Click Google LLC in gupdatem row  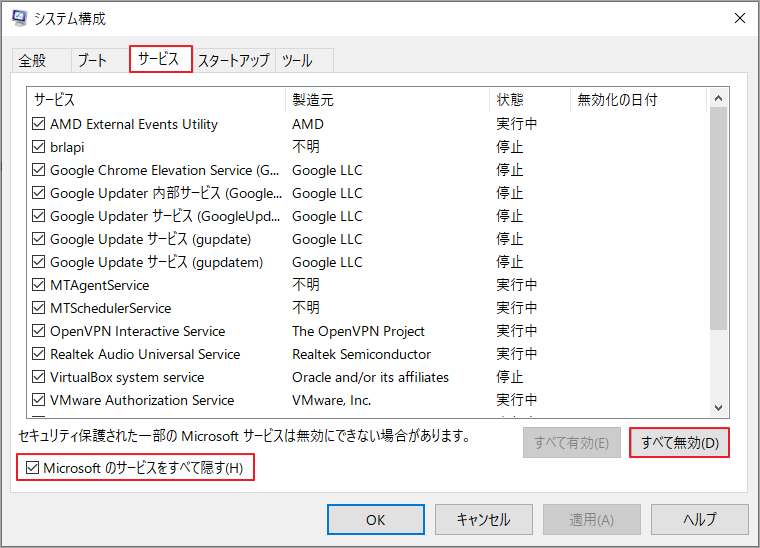point(327,262)
